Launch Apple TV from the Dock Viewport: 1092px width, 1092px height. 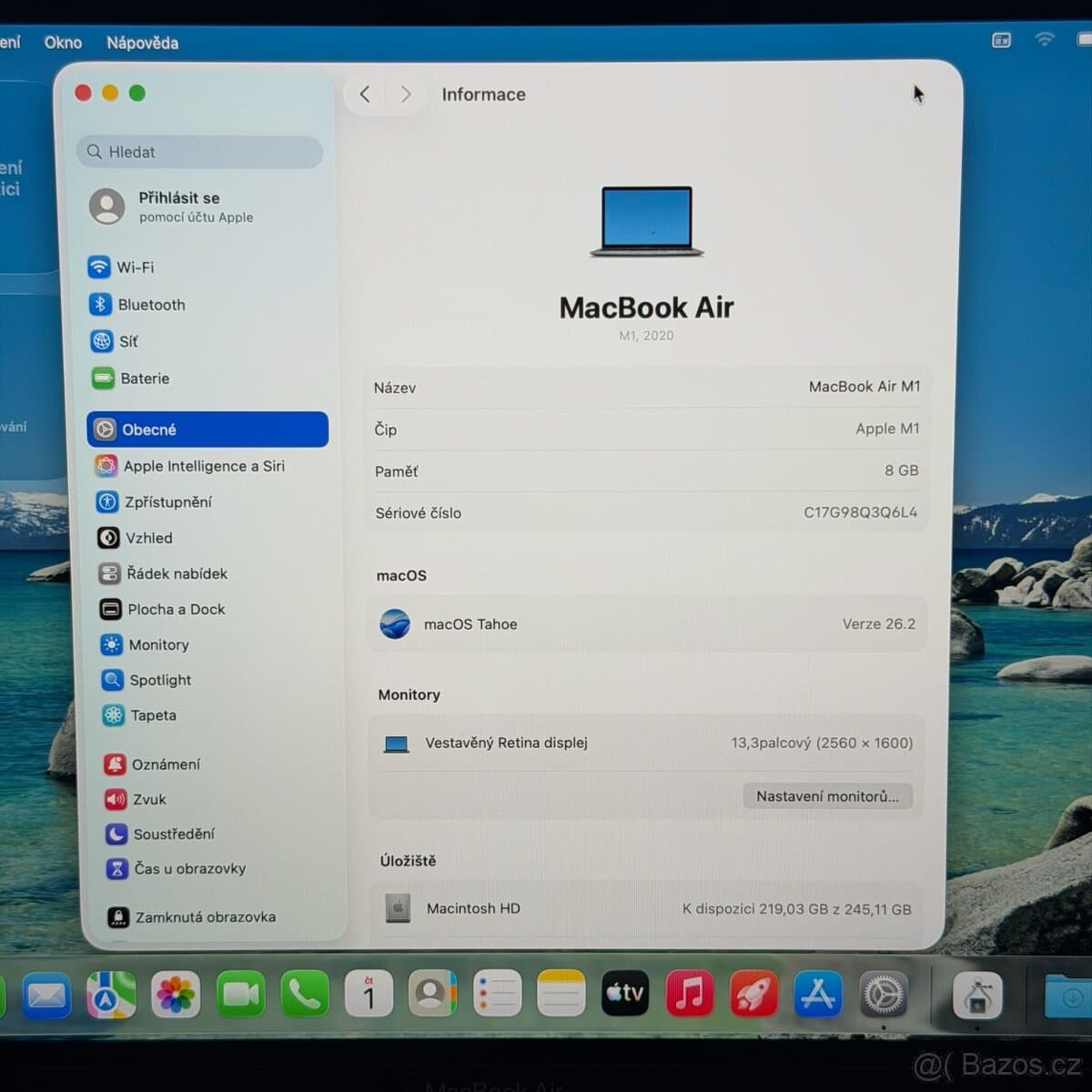tap(625, 993)
